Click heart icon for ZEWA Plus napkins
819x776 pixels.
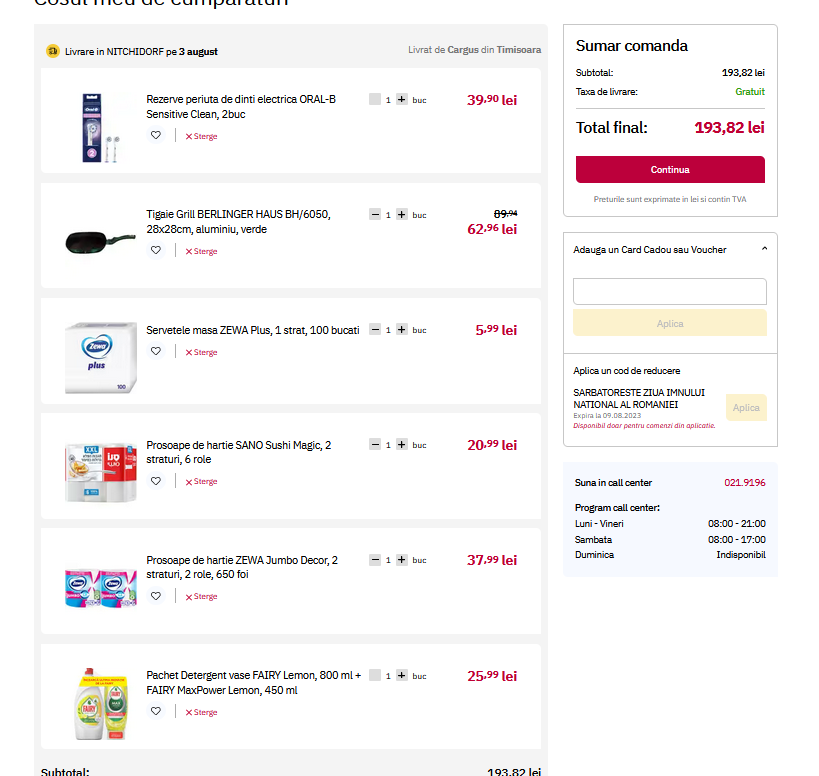coord(156,352)
